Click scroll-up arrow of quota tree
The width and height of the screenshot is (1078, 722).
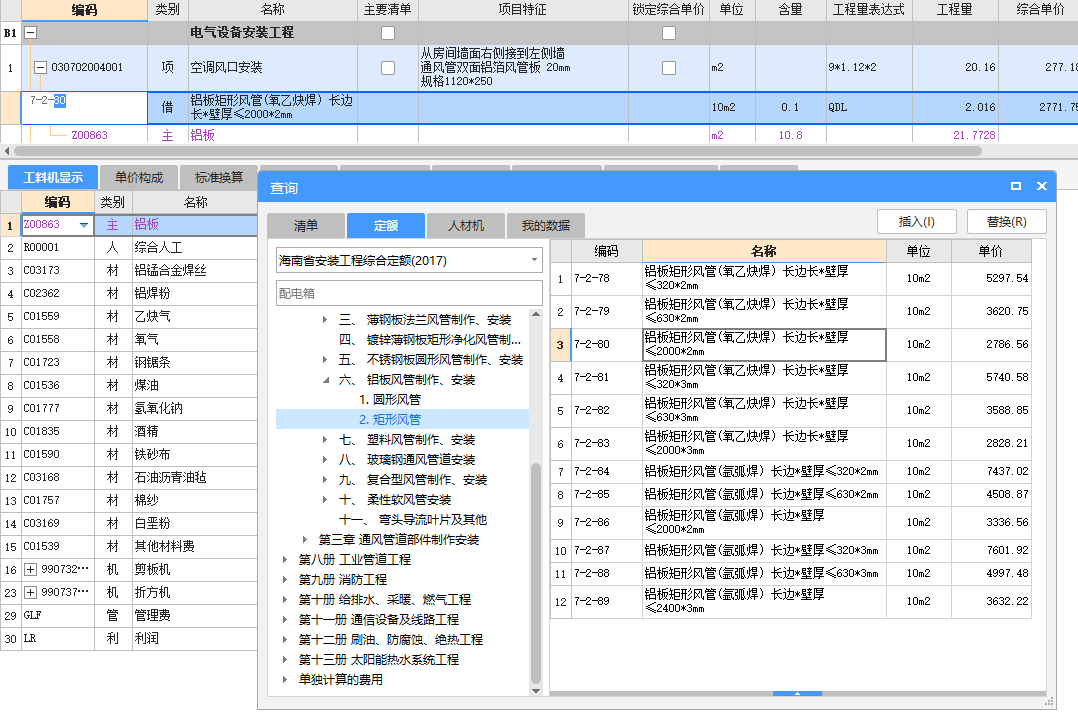tap(536, 314)
